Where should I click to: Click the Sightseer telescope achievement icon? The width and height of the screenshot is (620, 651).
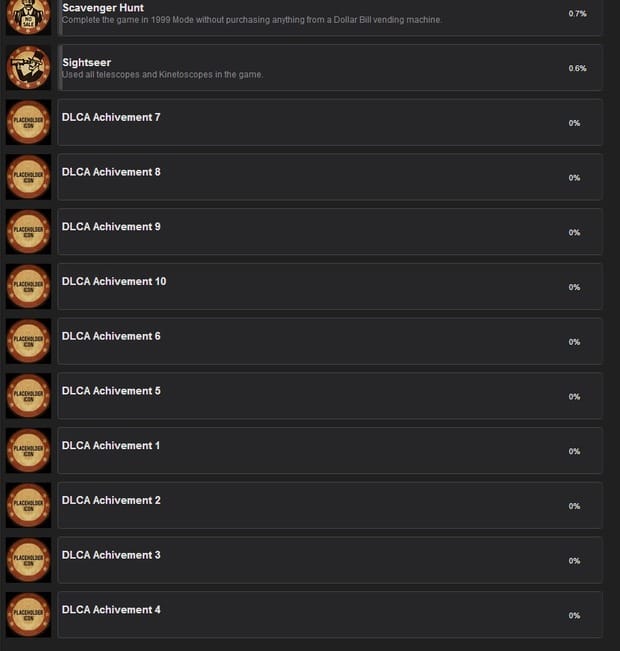(28, 68)
